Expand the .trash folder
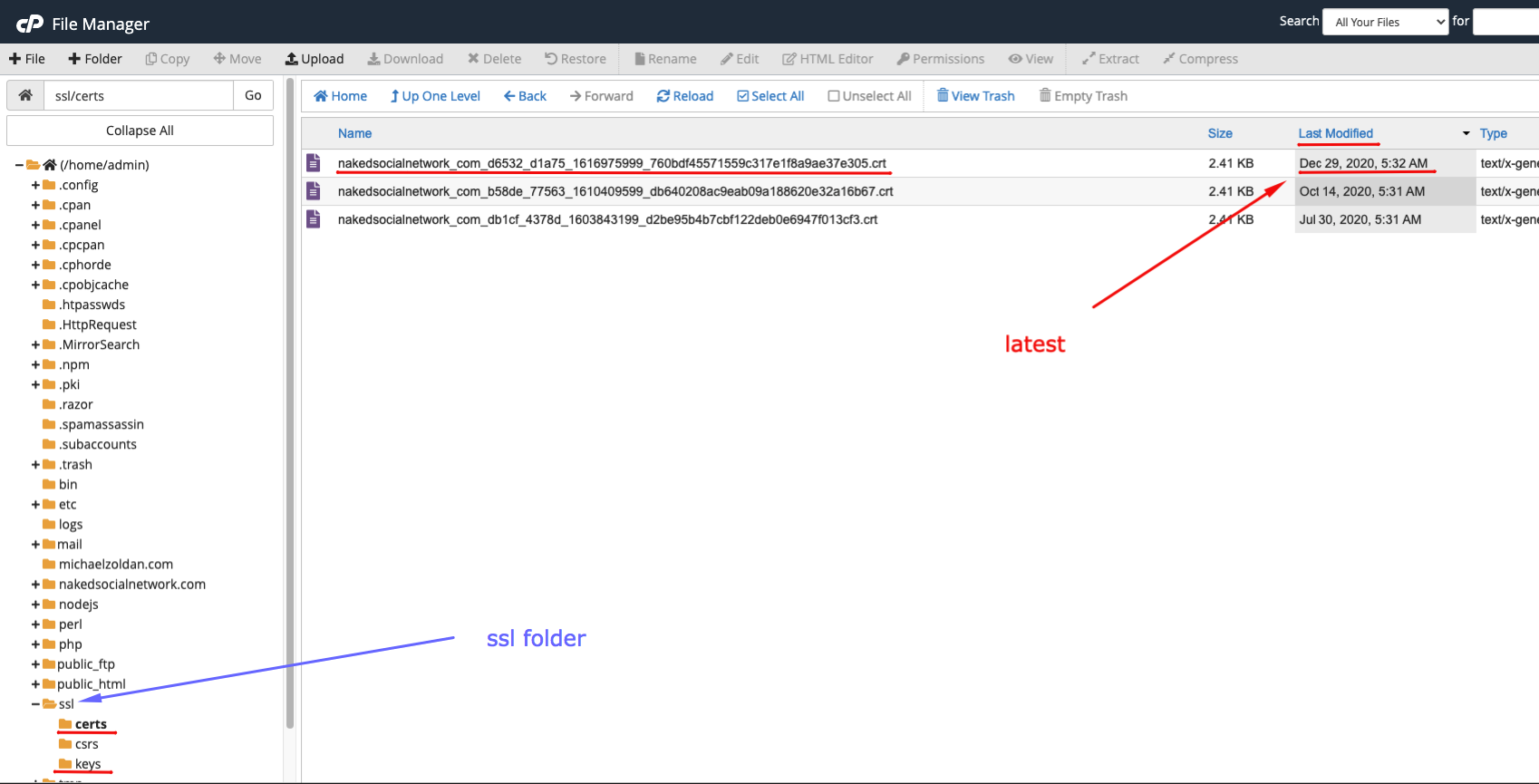 click(36, 464)
